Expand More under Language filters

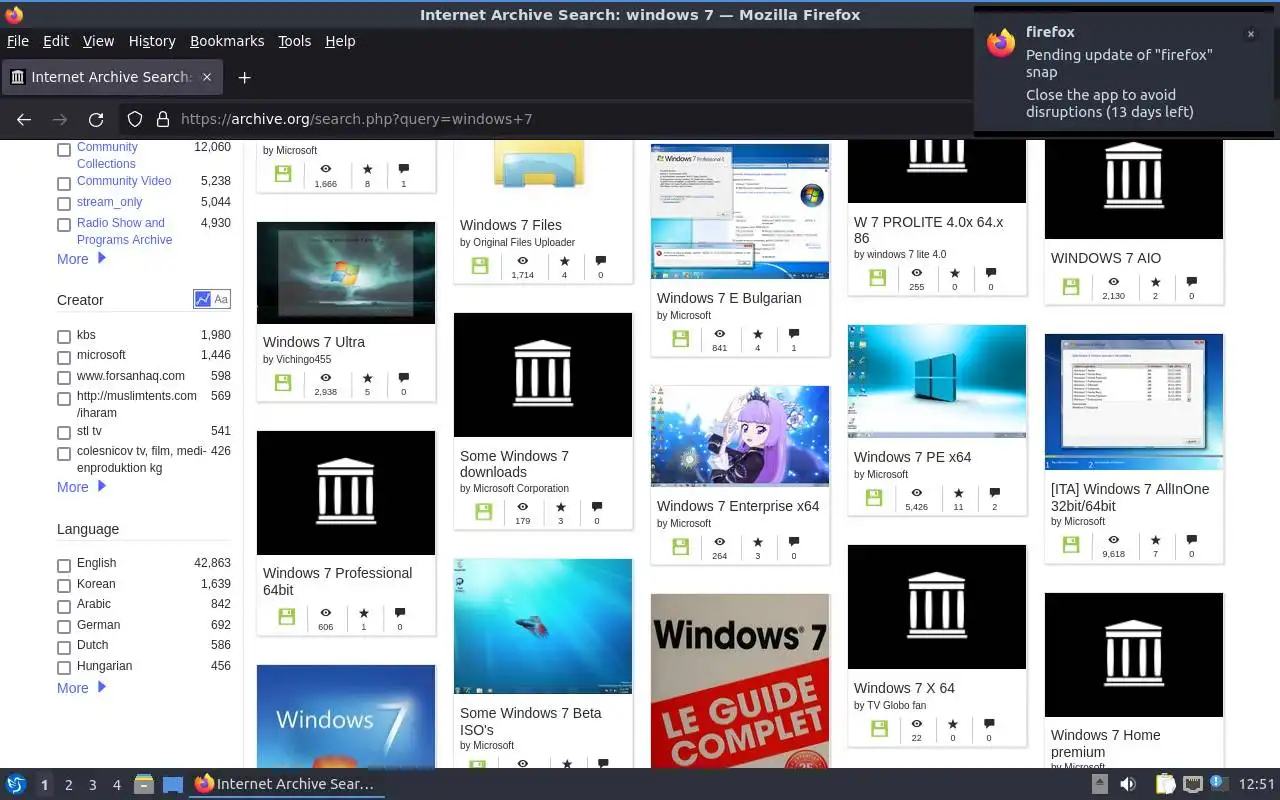coord(81,688)
